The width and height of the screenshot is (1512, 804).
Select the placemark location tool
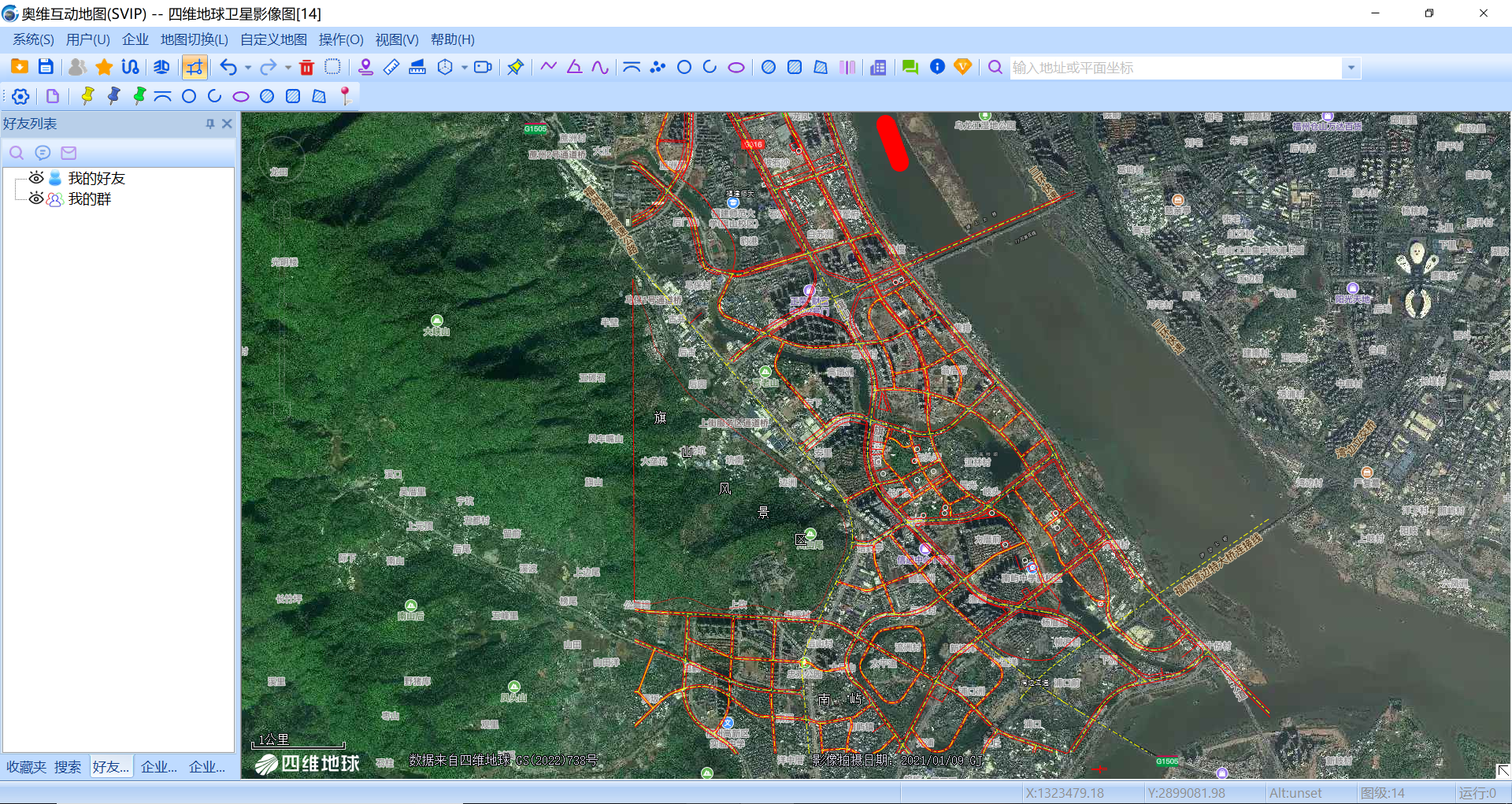(365, 67)
